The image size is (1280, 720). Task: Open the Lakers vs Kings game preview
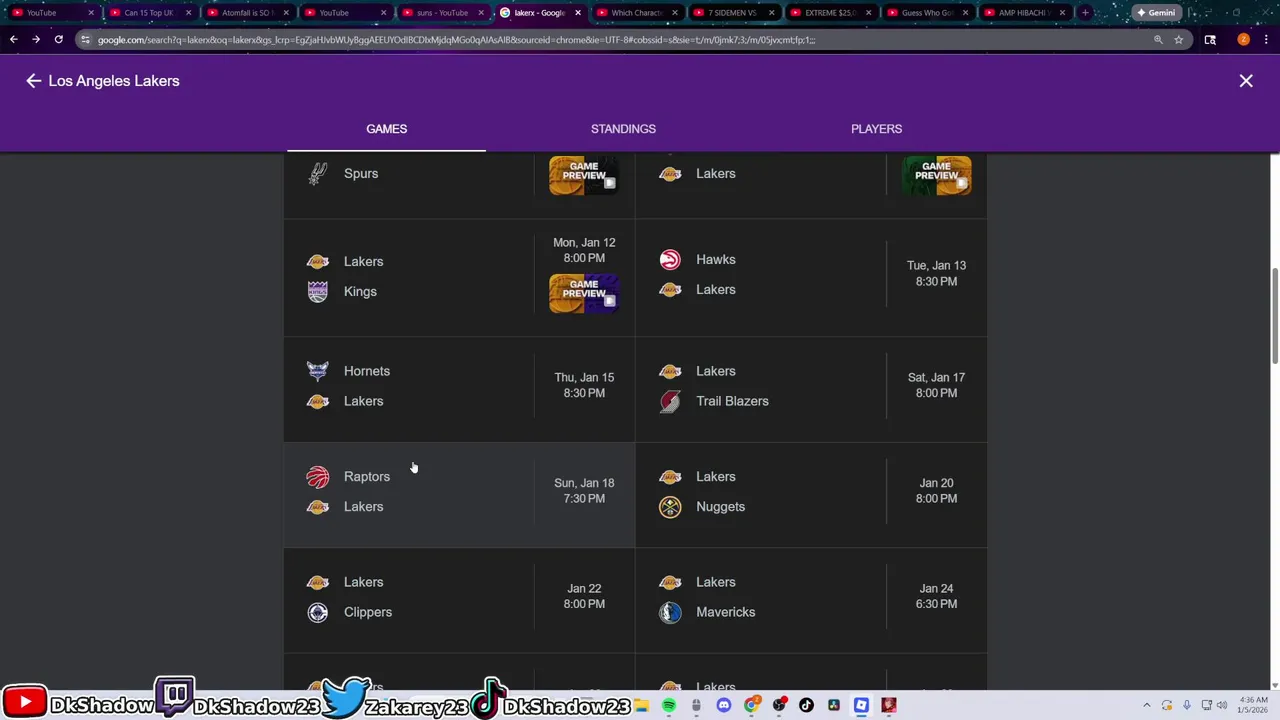pyautogui.click(x=584, y=293)
